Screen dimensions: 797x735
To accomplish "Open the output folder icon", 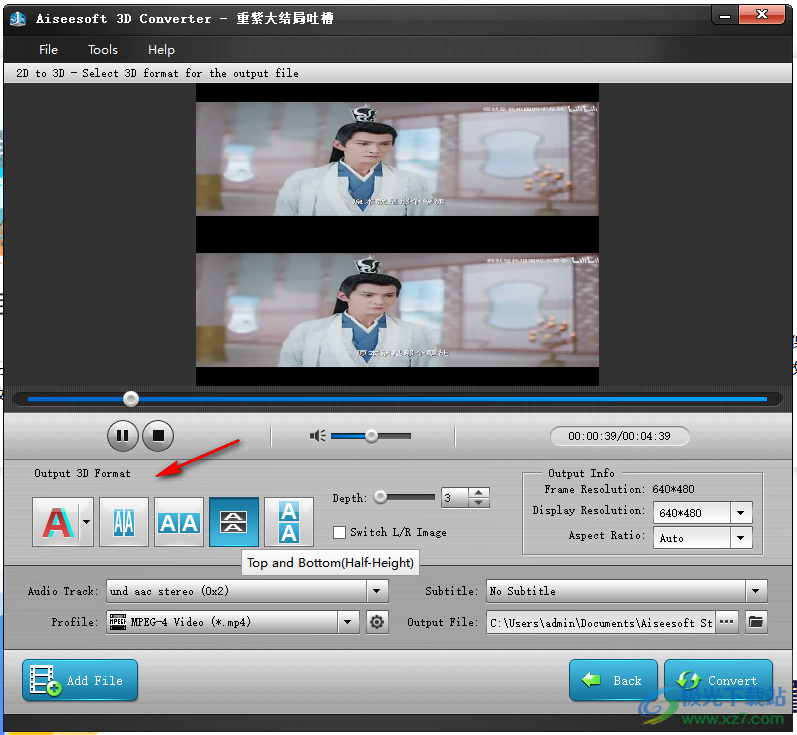I will pyautogui.click(x=756, y=622).
